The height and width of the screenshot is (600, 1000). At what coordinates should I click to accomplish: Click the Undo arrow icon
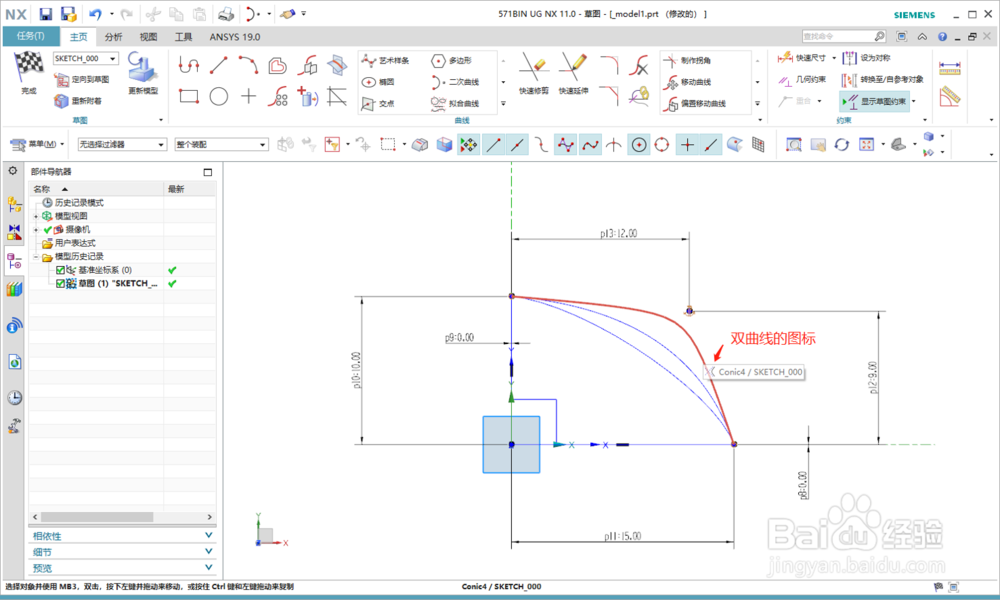pos(95,14)
